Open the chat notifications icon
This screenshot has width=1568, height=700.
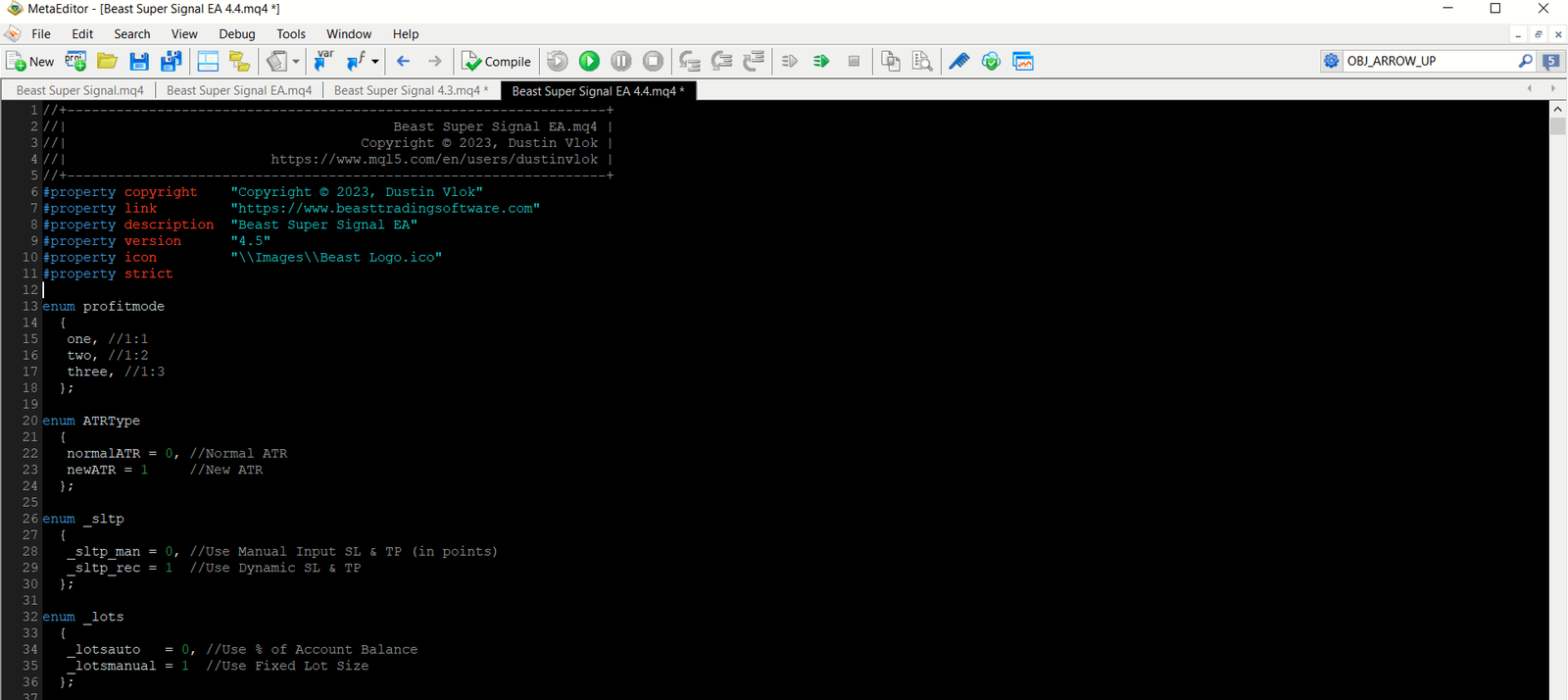coord(1551,61)
